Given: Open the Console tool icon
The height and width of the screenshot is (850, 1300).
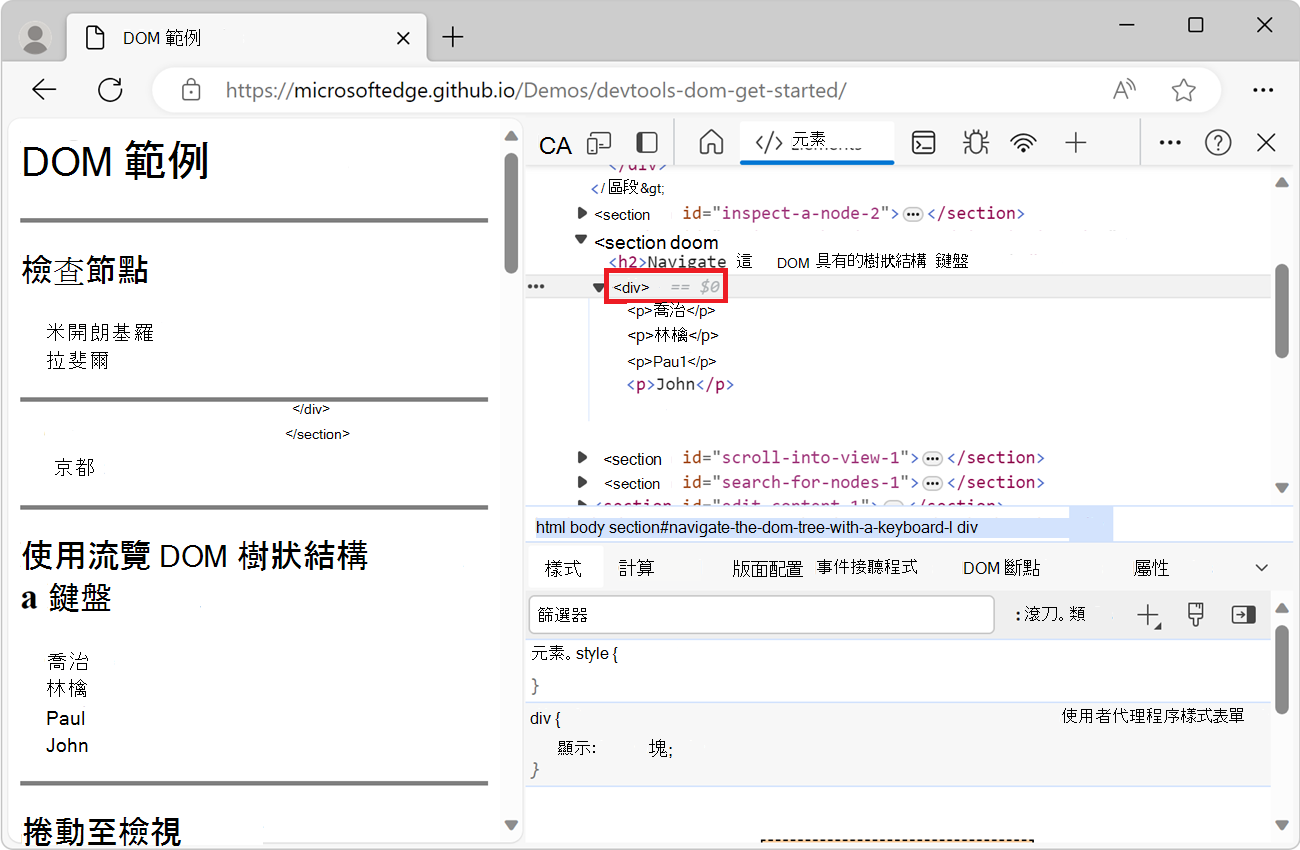Looking at the screenshot, I should click(923, 143).
